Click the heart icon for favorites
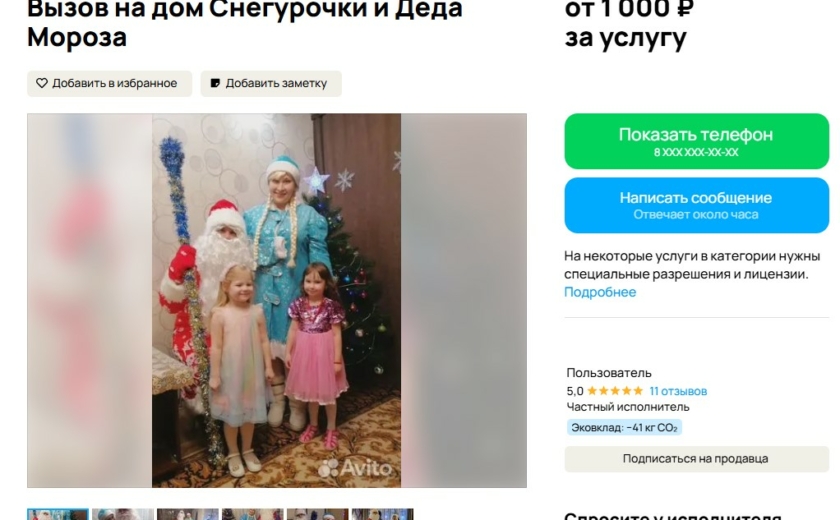The width and height of the screenshot is (840, 520). 42,83
